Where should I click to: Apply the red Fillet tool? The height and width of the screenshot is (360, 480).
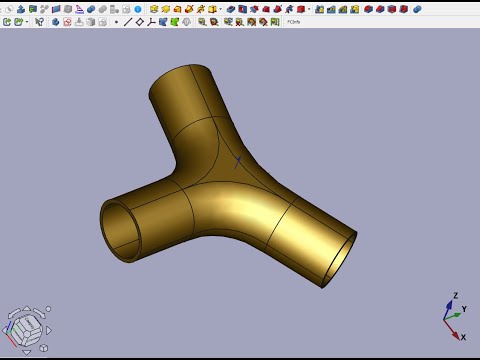pos(368,9)
